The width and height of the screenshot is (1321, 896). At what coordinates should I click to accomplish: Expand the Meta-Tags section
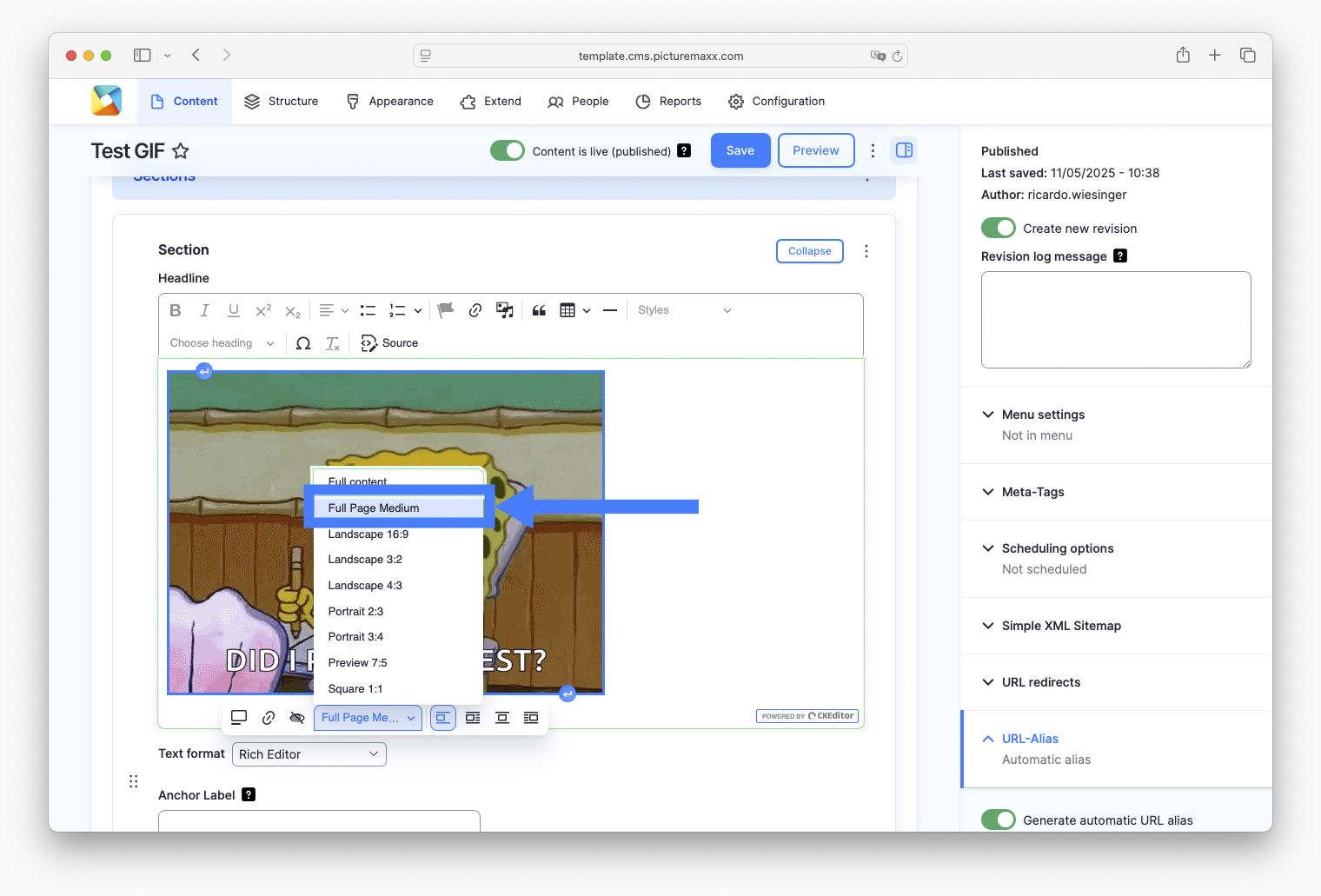pos(1033,492)
